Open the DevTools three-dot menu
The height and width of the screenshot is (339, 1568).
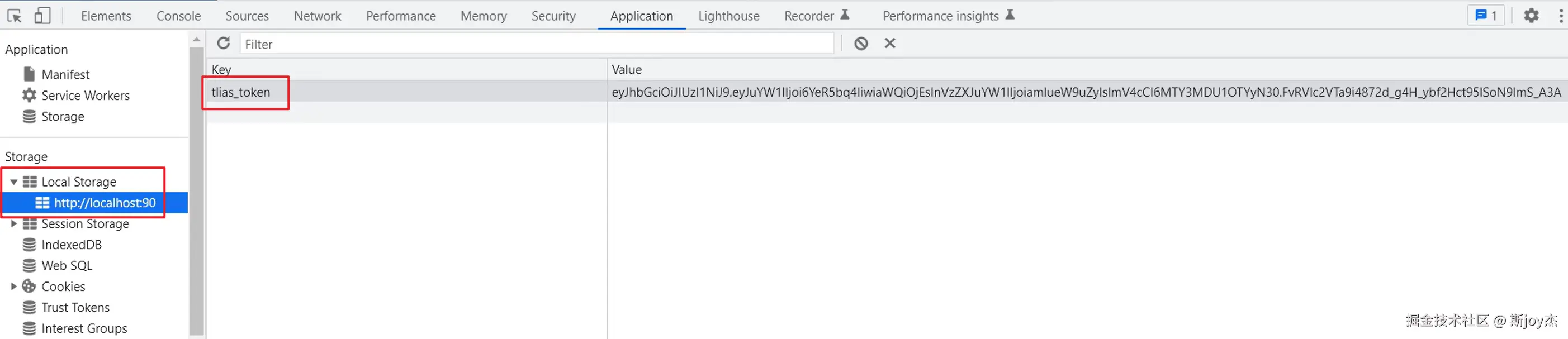tap(1561, 16)
